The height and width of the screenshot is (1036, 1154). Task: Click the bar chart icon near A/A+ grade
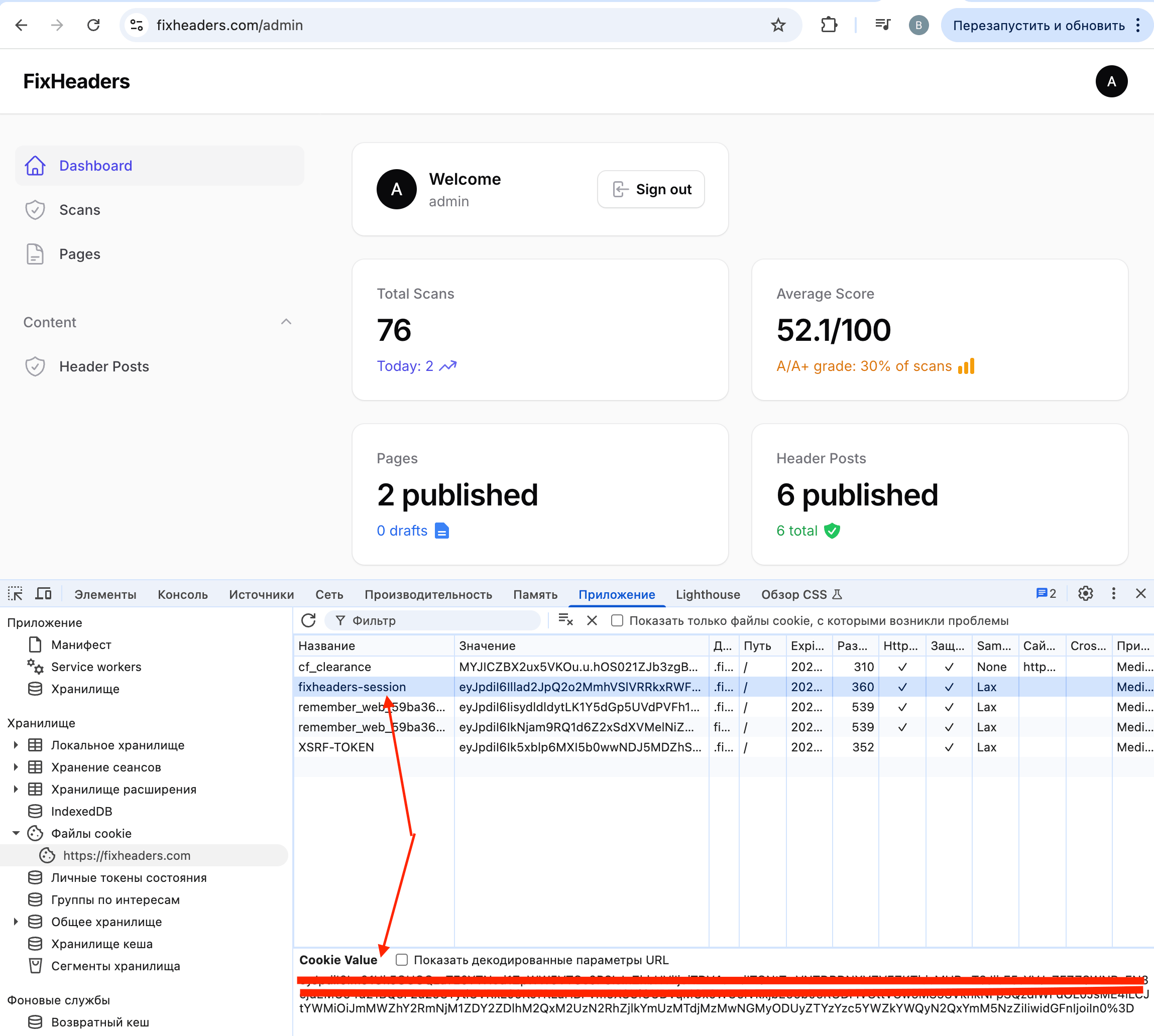tap(967, 366)
